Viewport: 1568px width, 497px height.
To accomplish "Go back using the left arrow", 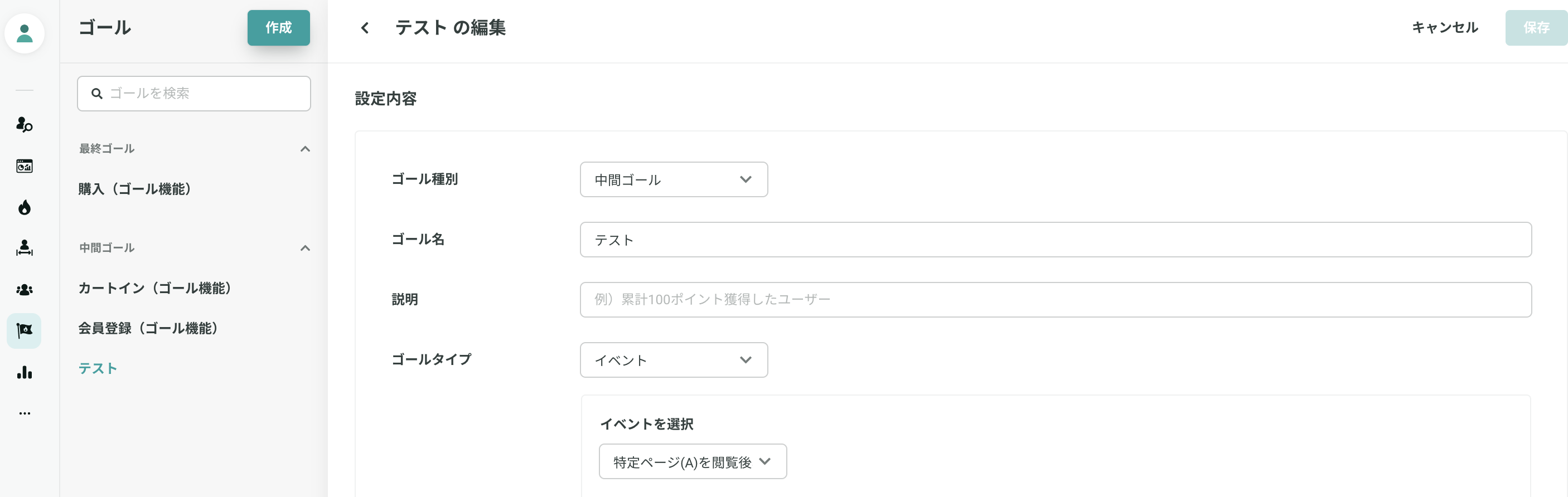I will (365, 28).
